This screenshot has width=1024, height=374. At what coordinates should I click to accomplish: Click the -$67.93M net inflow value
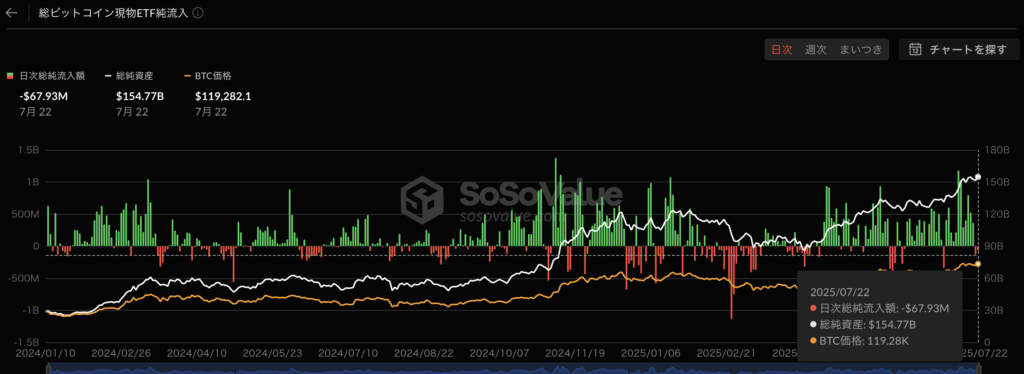tap(43, 97)
